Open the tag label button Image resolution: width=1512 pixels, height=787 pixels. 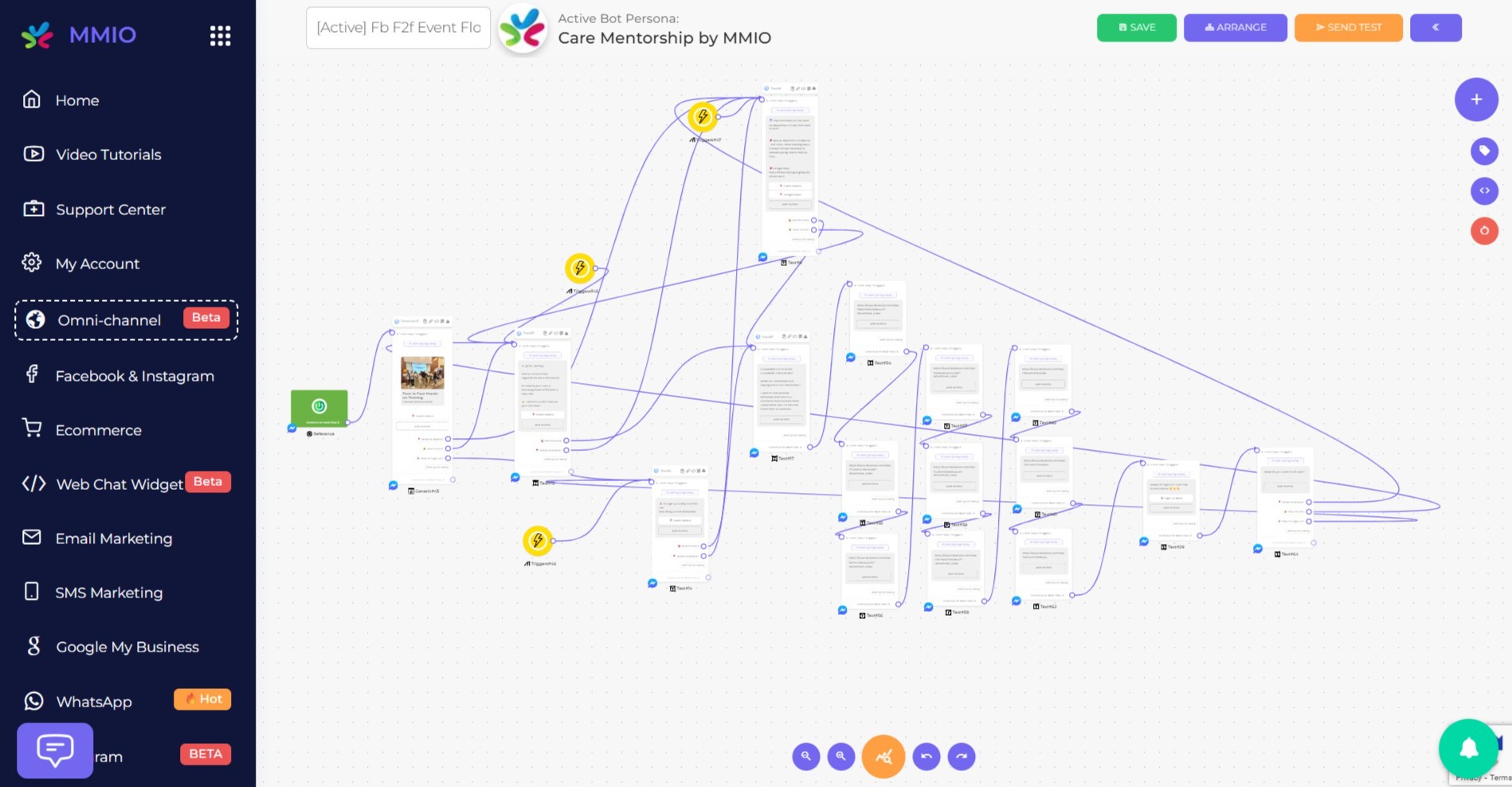[x=1484, y=151]
